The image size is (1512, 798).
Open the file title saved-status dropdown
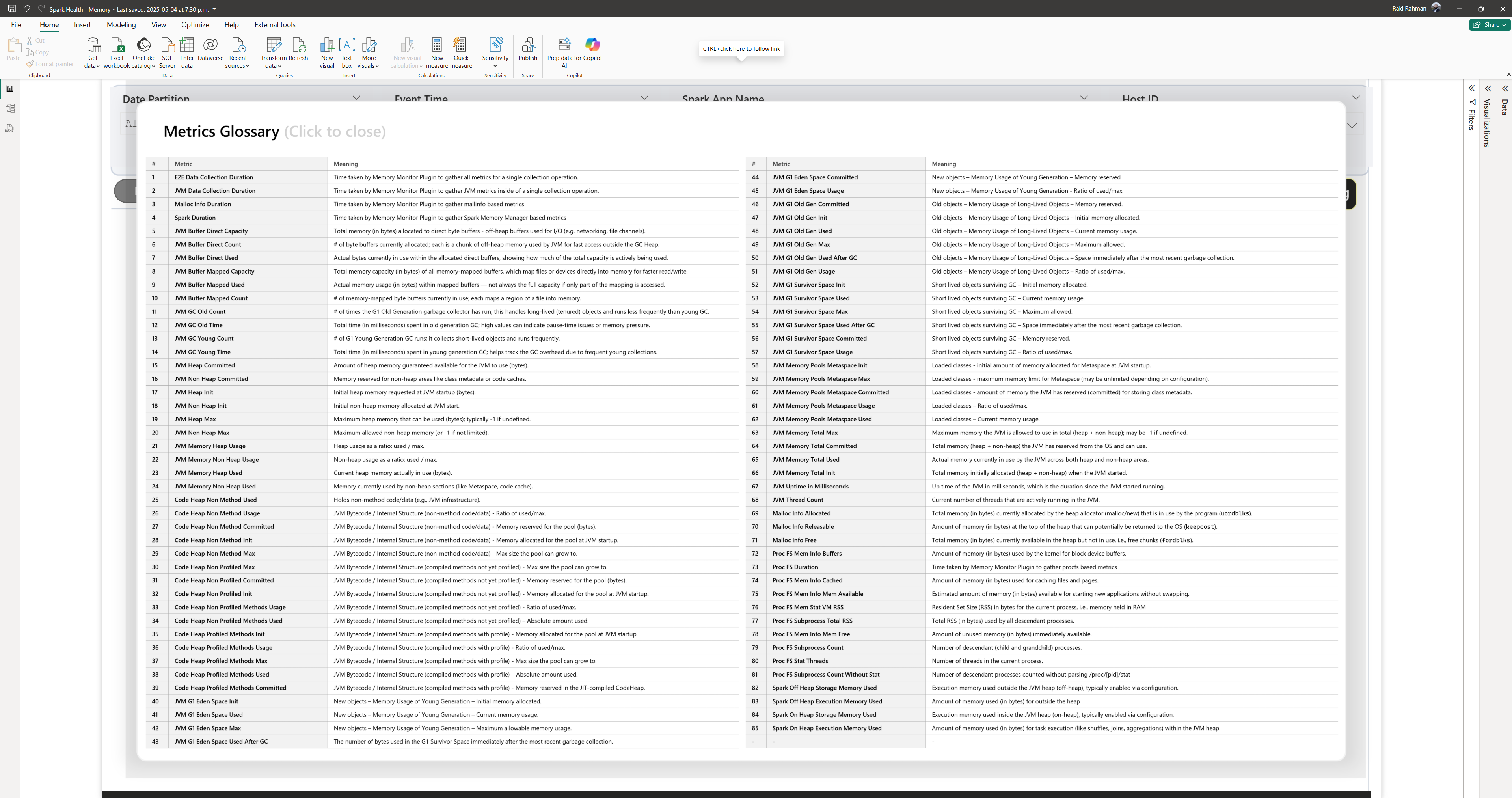214,9
